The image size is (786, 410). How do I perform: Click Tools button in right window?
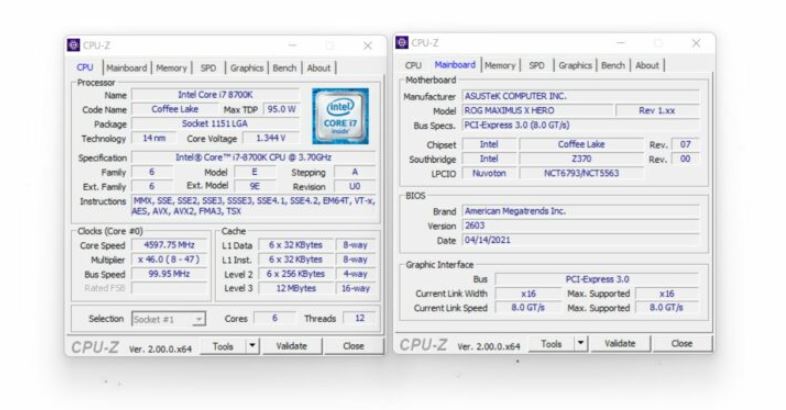coord(551,343)
